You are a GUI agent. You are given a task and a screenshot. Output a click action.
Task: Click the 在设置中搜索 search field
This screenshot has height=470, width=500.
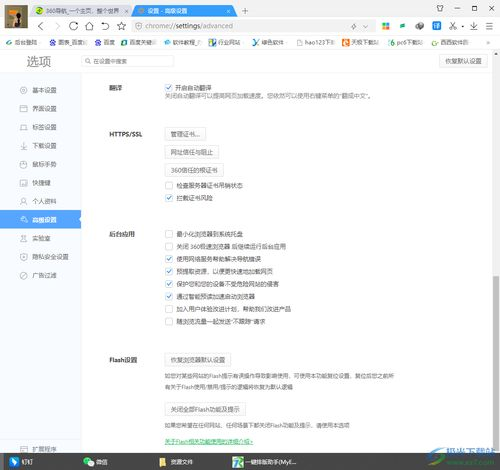pyautogui.click(x=127, y=61)
